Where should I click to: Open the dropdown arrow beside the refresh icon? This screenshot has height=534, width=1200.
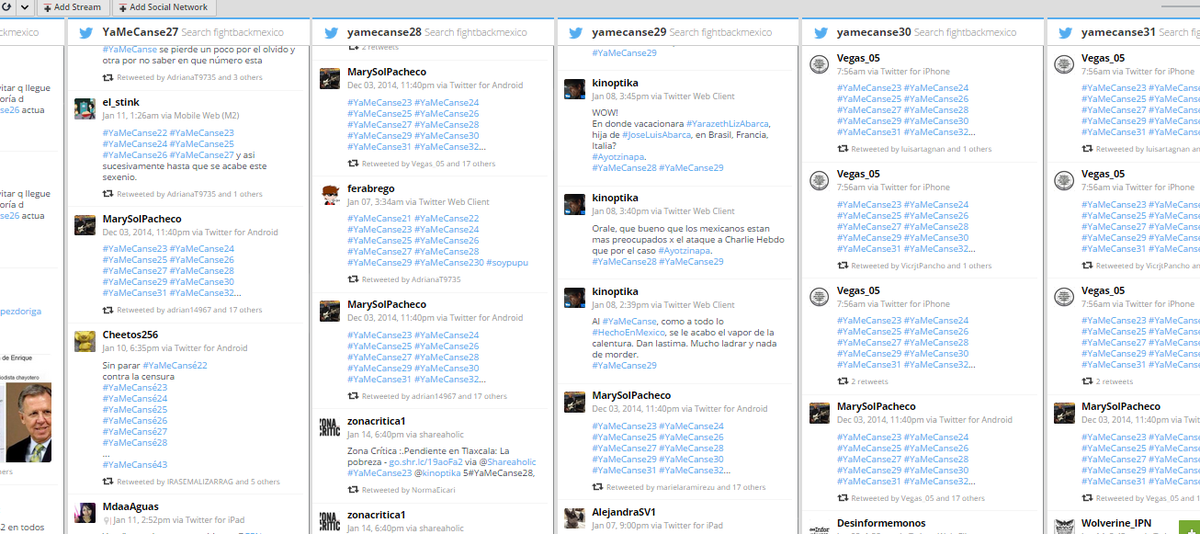[x=24, y=7]
